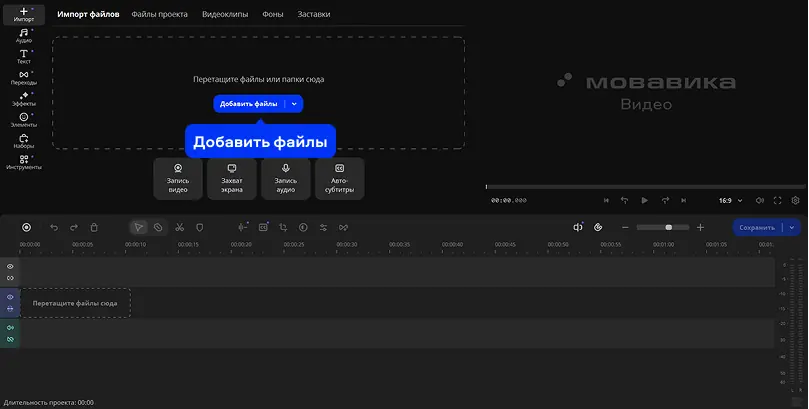Click the swirl icon left of zoom minus
This screenshot has width=809, height=409.
pyautogui.click(x=598, y=227)
